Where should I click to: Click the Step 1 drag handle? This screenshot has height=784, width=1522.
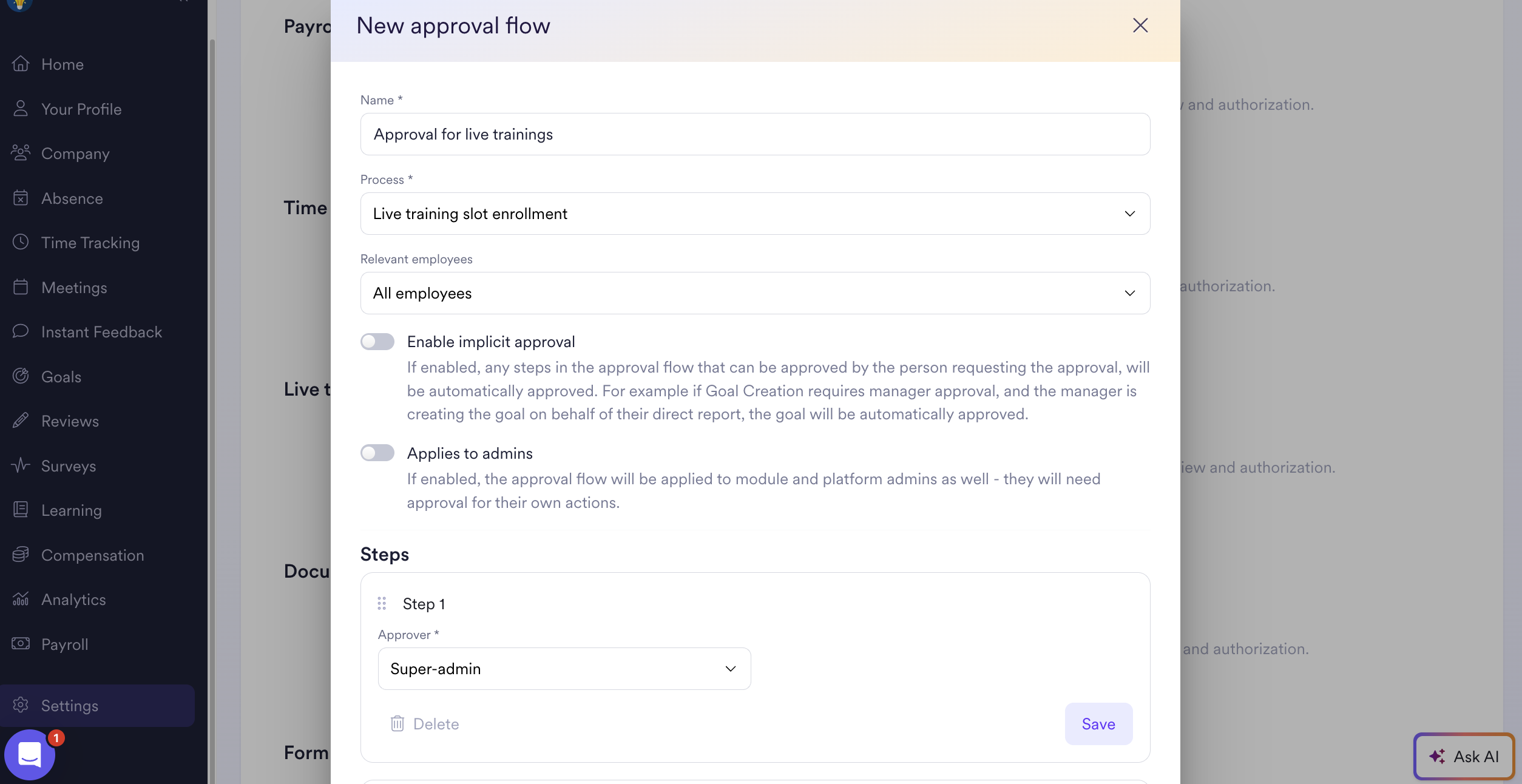[382, 603]
